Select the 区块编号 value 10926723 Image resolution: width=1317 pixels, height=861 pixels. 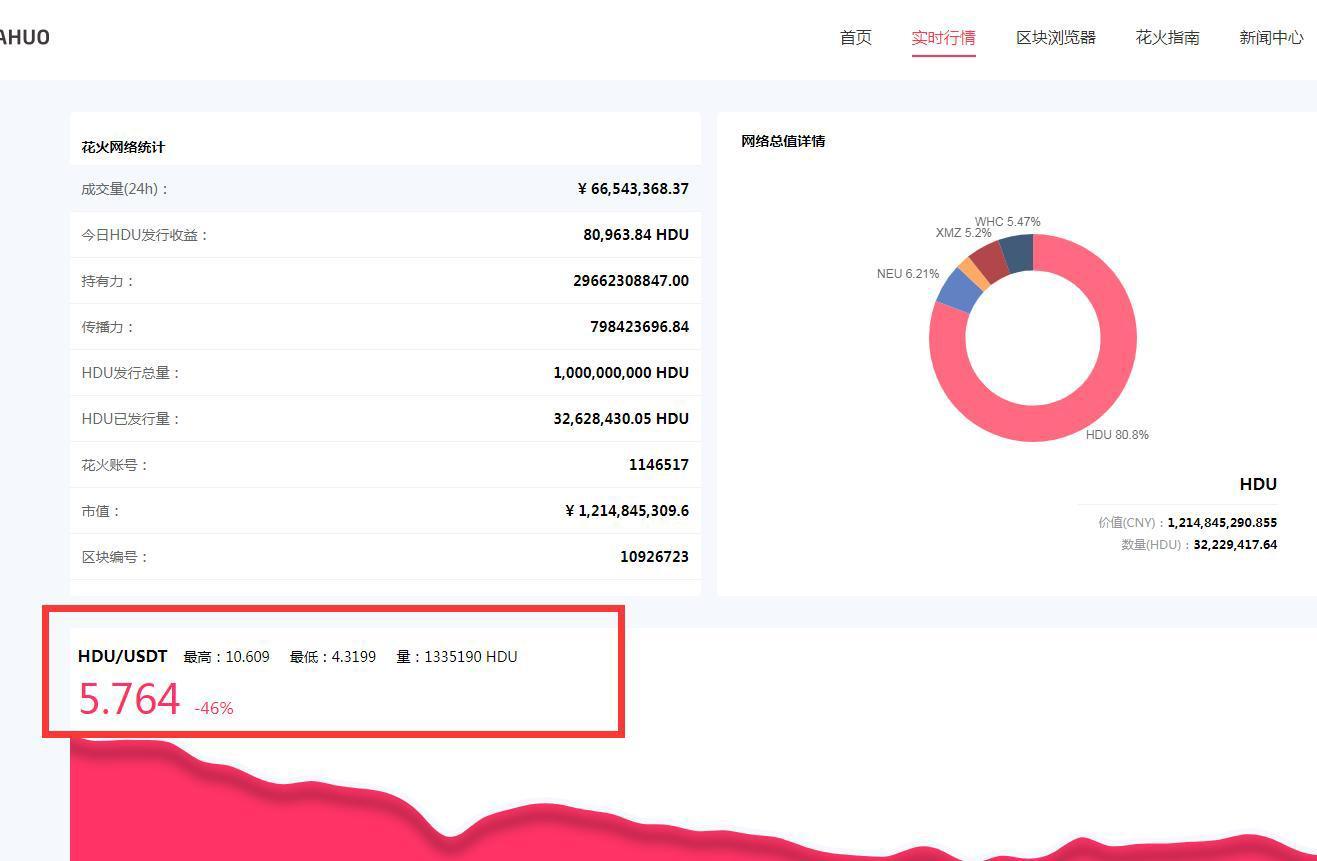point(654,557)
